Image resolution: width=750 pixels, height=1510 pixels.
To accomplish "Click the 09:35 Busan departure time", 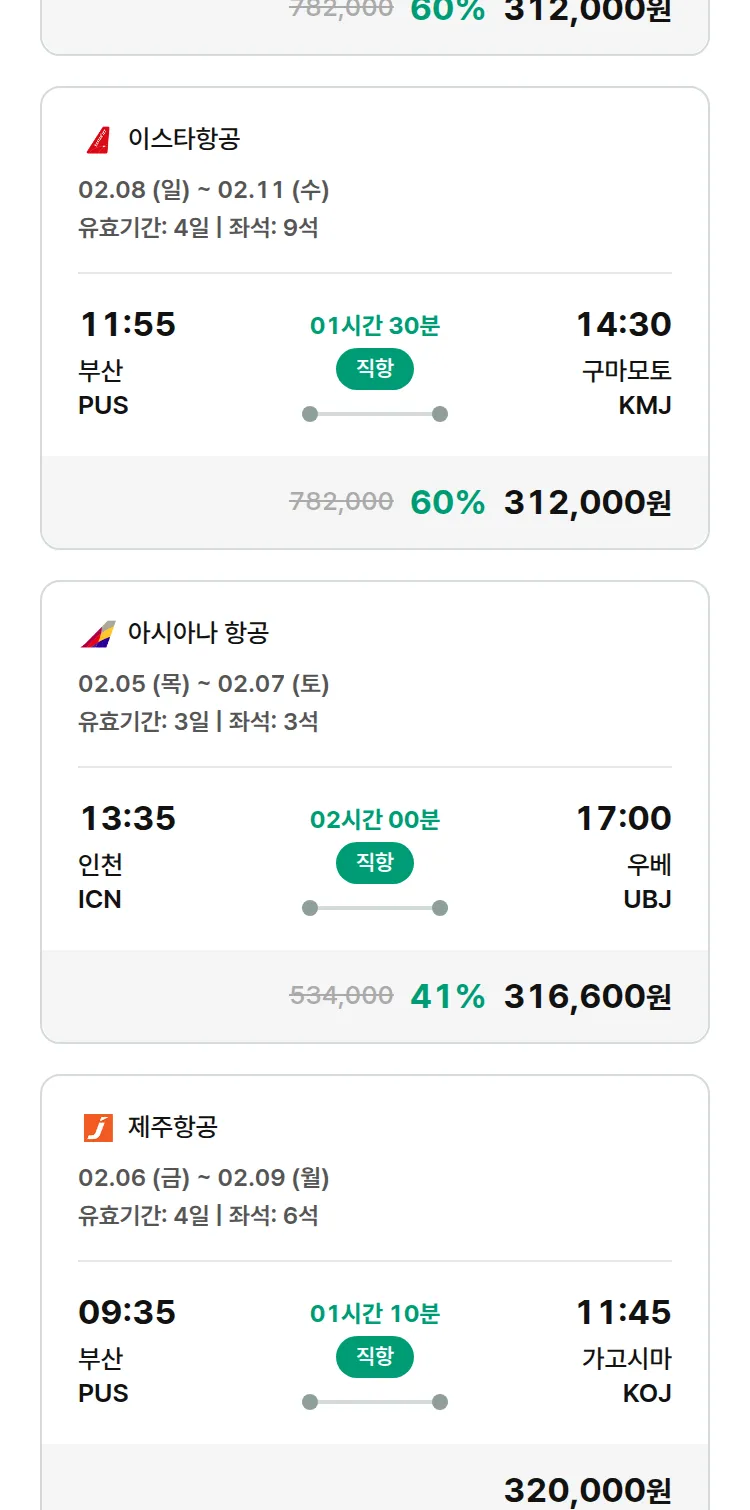I will 127,1312.
